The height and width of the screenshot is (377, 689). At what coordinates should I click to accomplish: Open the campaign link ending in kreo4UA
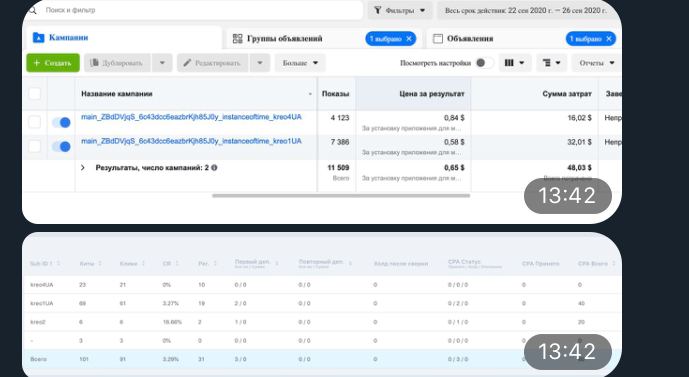coord(191,117)
